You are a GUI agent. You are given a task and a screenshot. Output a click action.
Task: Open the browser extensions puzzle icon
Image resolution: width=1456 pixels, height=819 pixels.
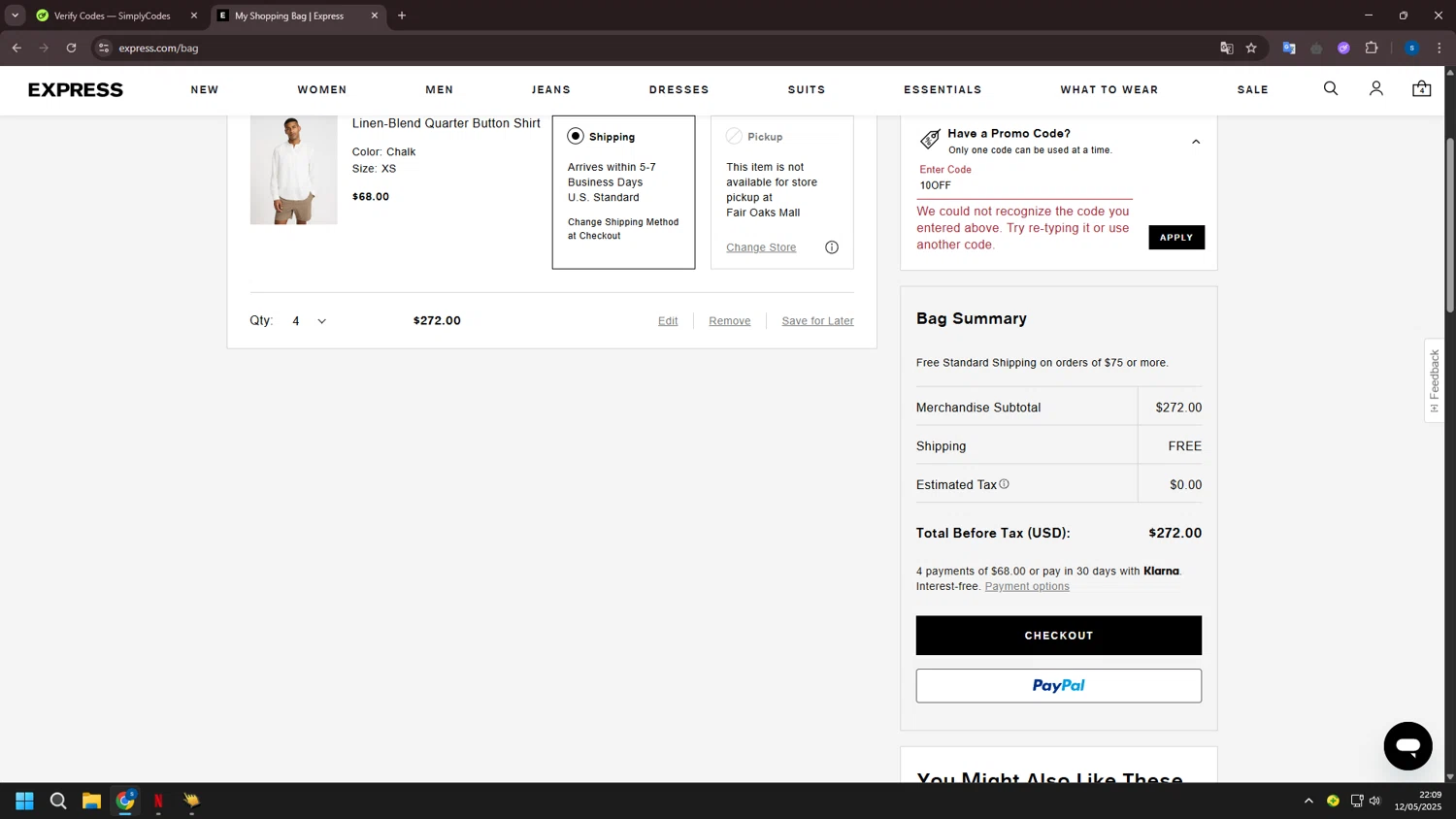pos(1372,48)
